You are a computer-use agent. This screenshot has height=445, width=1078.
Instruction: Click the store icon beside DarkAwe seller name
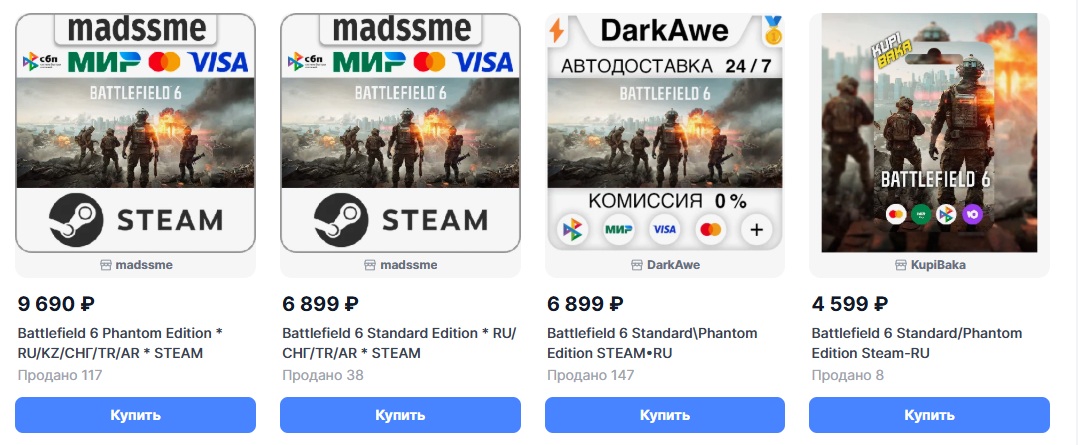637,265
